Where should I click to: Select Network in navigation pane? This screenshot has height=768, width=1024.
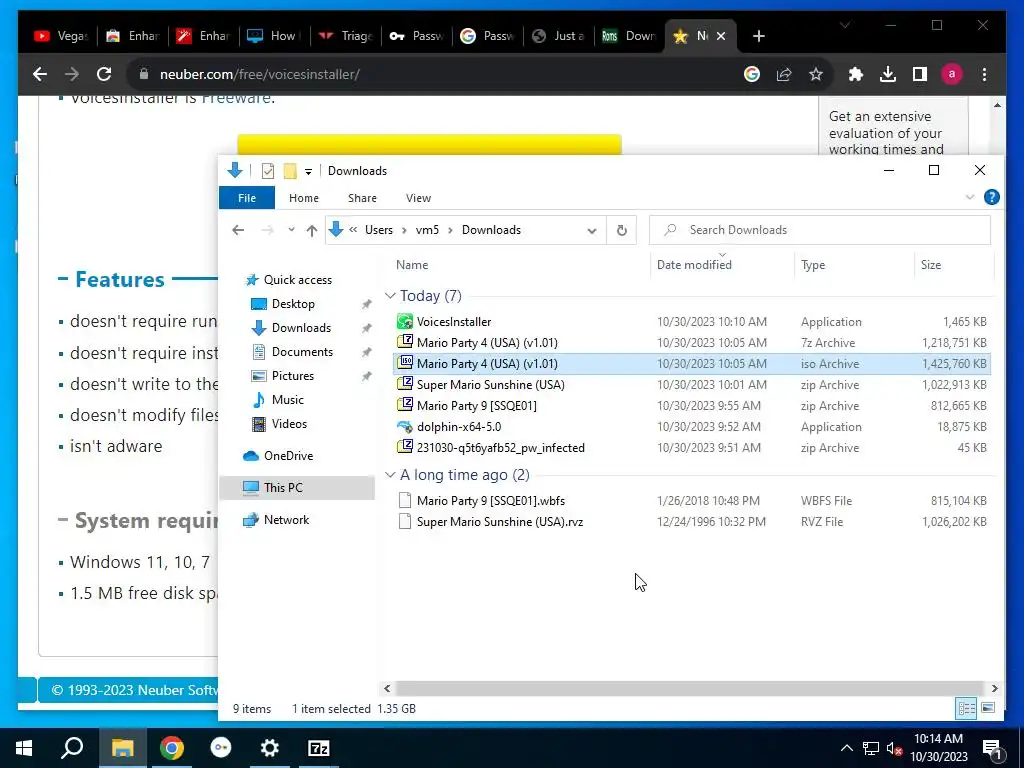(x=286, y=520)
